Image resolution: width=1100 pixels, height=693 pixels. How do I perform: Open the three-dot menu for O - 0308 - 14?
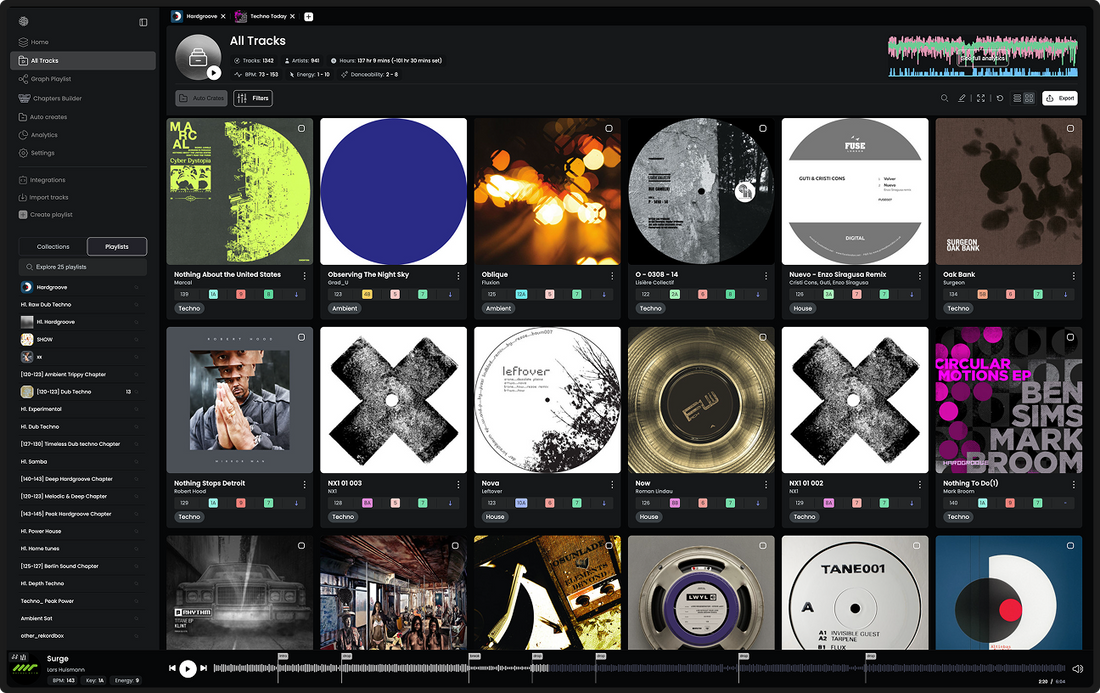[x=766, y=276]
